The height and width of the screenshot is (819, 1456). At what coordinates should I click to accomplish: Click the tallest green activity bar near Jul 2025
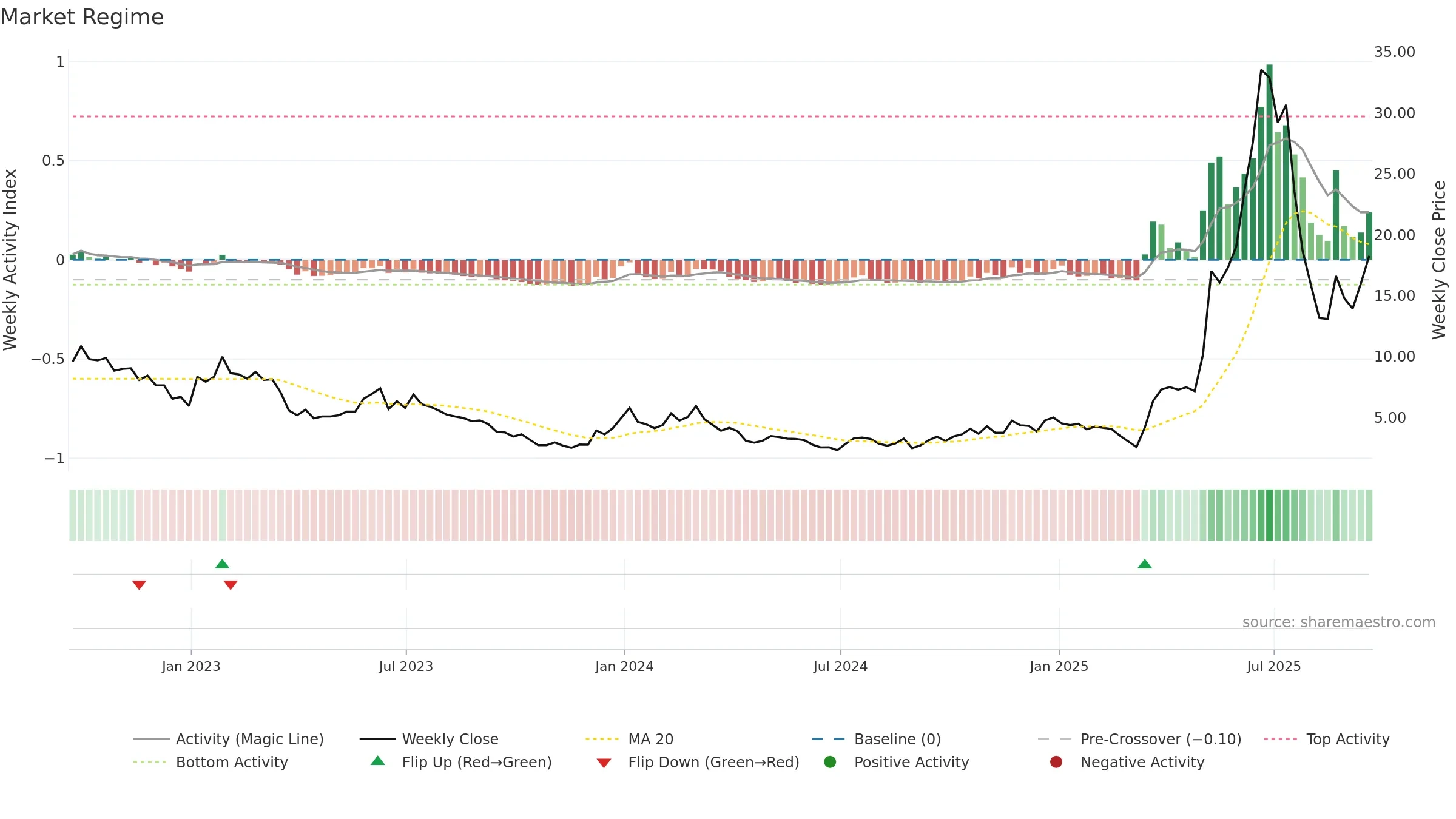(1269, 162)
